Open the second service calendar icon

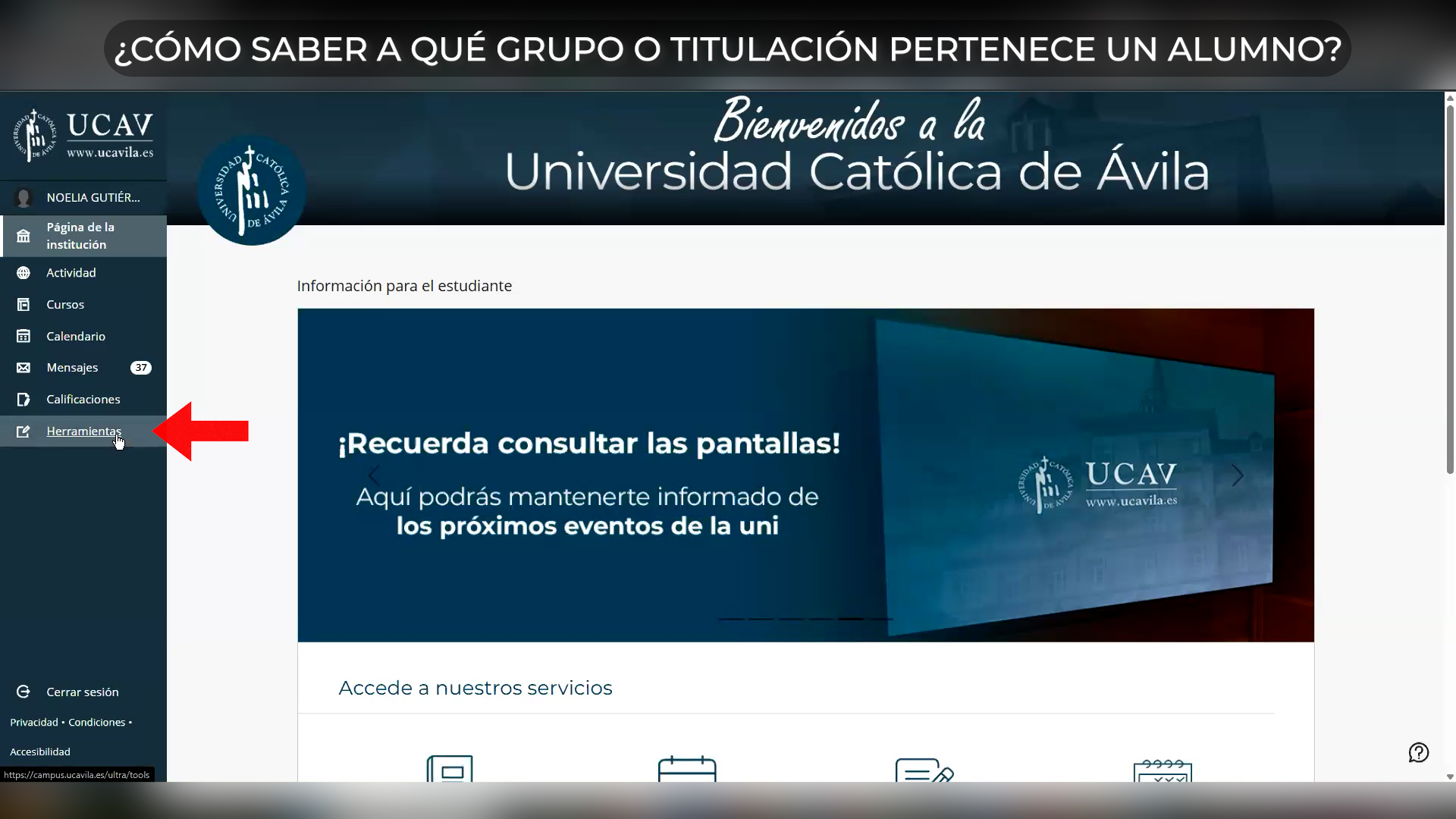[x=687, y=768]
